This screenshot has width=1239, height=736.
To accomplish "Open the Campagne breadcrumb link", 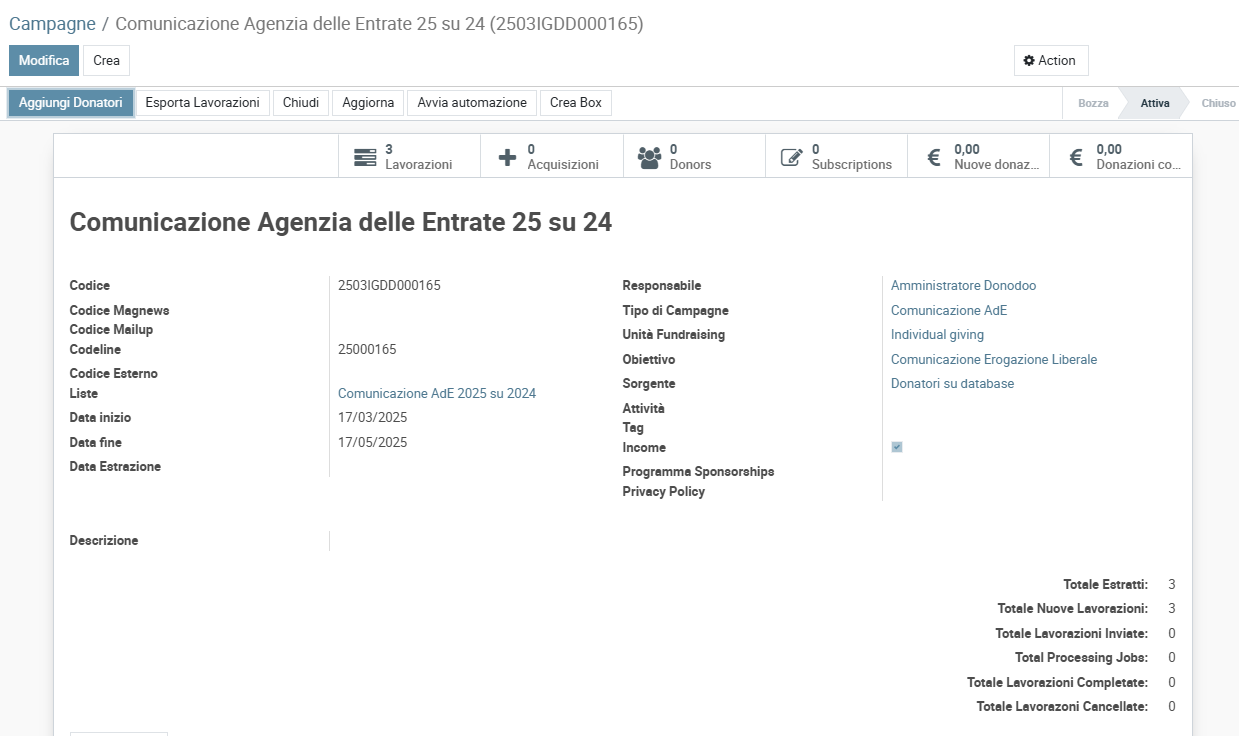I will (52, 24).
